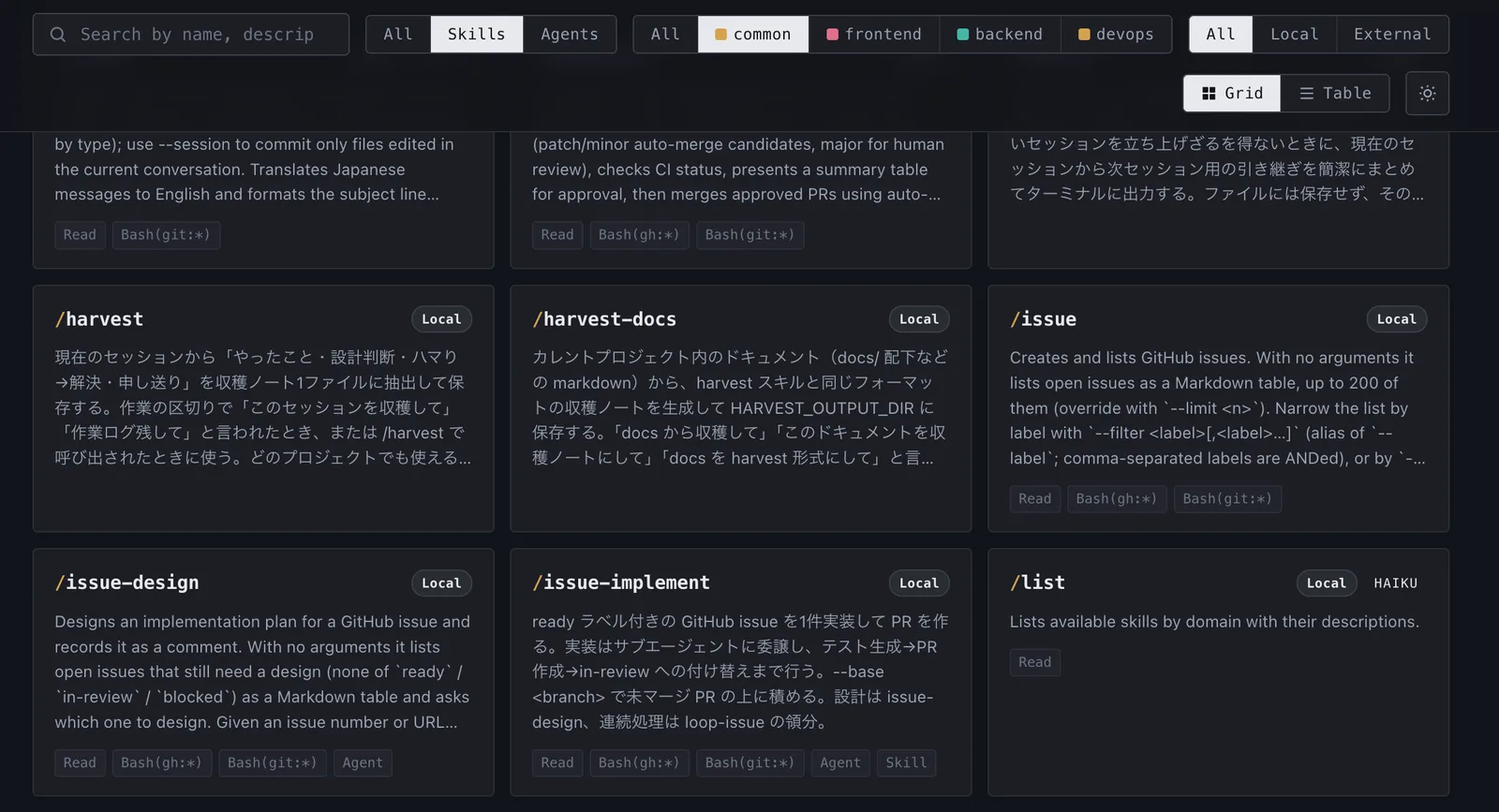The image size is (1499, 812).
Task: Focus the search by name field
Action: (x=191, y=35)
